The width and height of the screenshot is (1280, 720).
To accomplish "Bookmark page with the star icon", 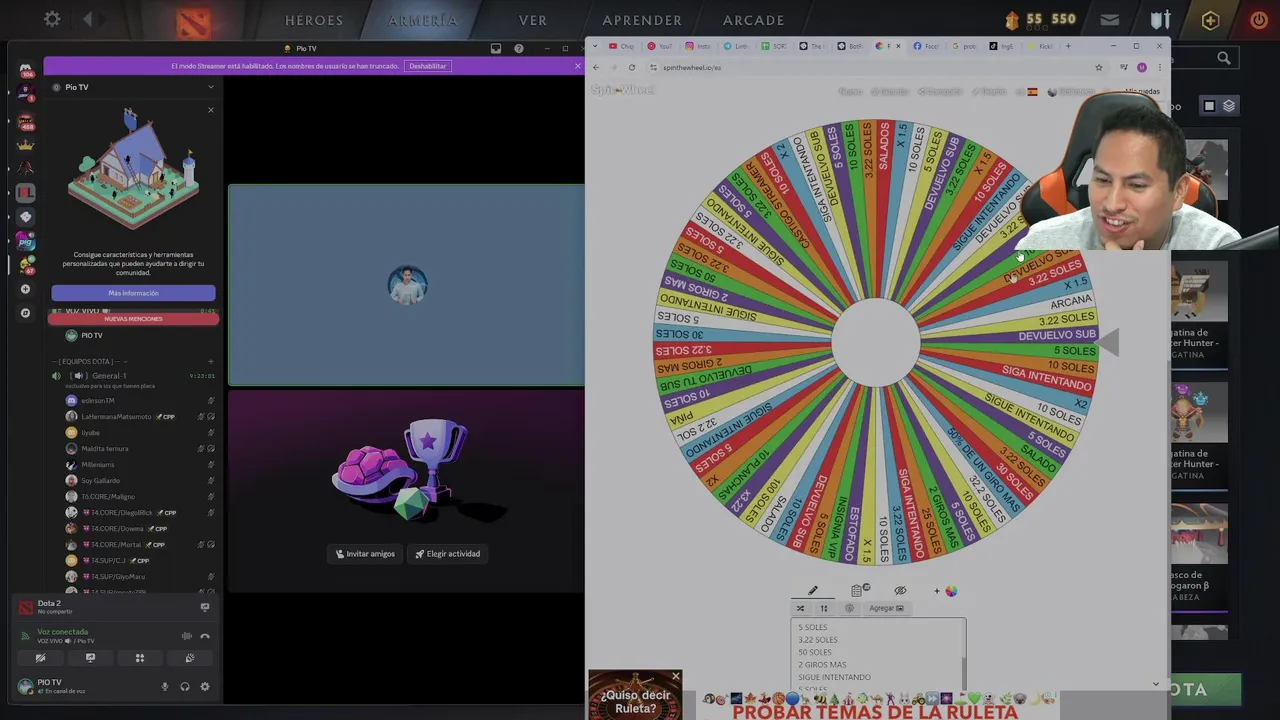I will (1099, 67).
